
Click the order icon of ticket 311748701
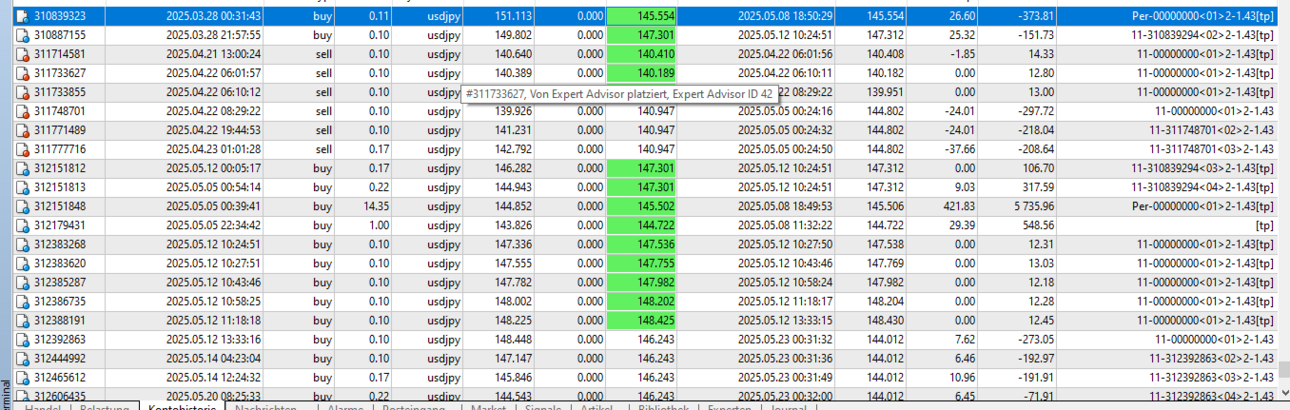[21, 112]
